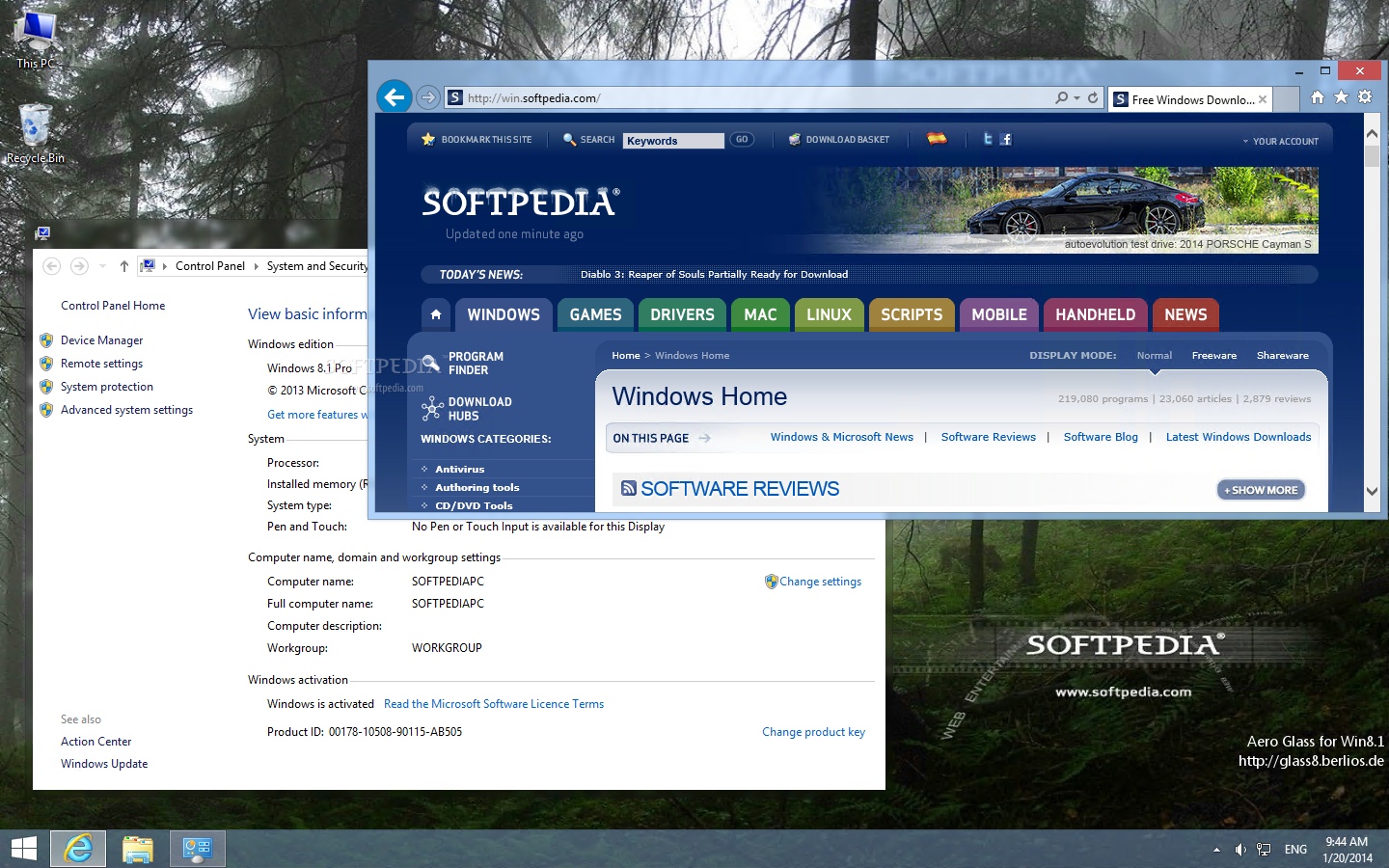Read the Microsoft Software Licence Terms link

click(x=494, y=704)
